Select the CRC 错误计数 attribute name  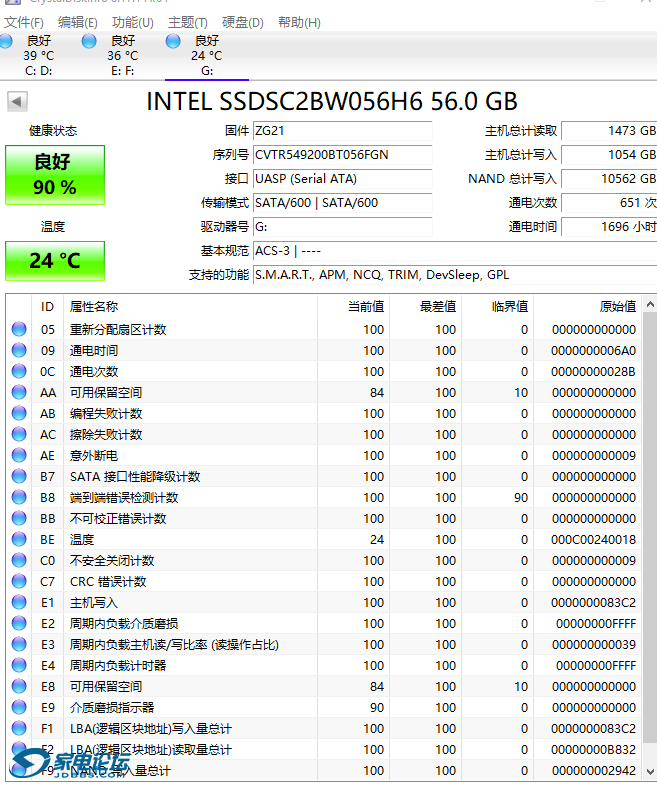click(x=108, y=582)
